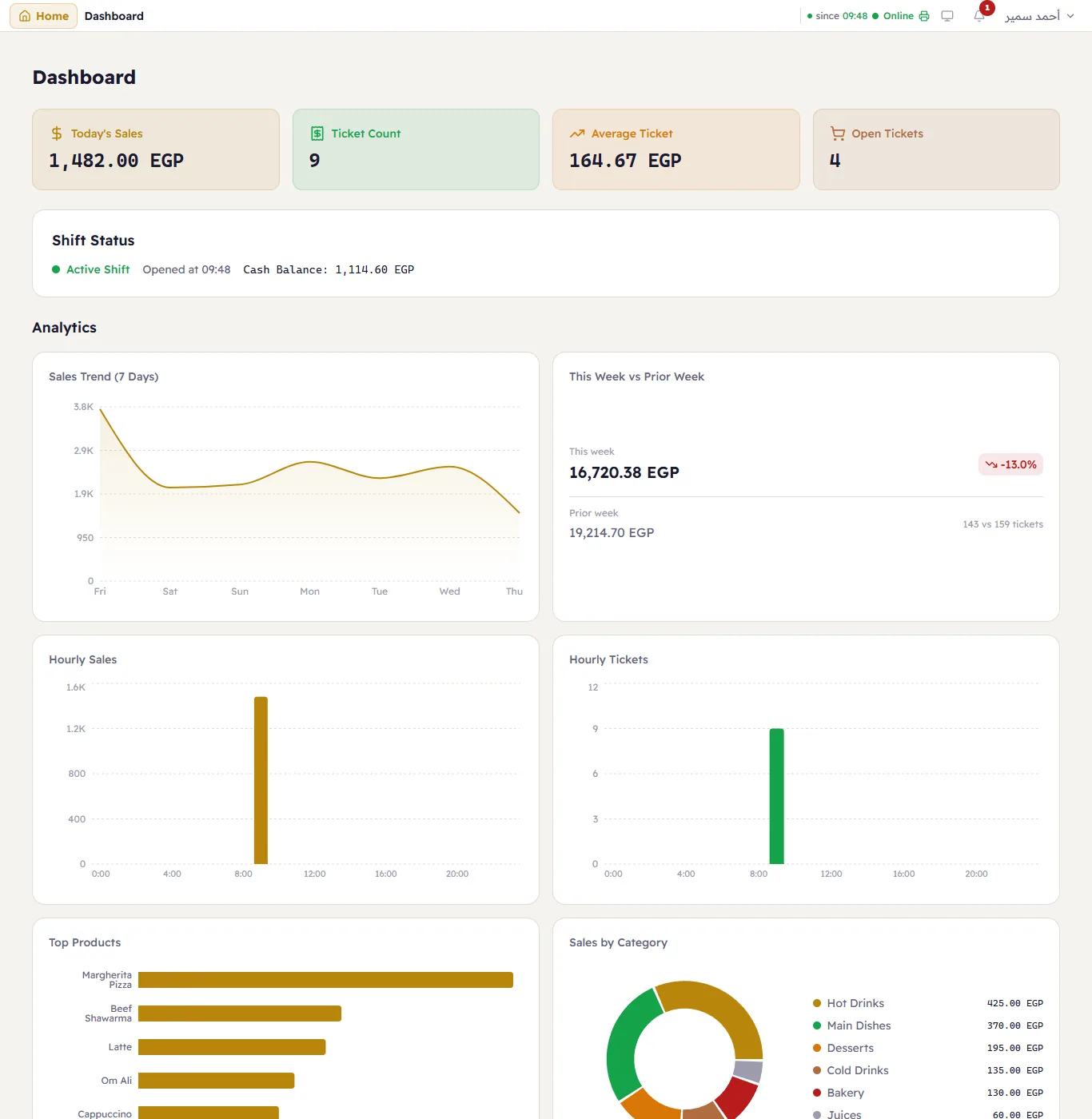Screen dimensions: 1092x1119
Task: Click the 425.00 EGP Hot Drinks amount
Action: (1014, 1003)
